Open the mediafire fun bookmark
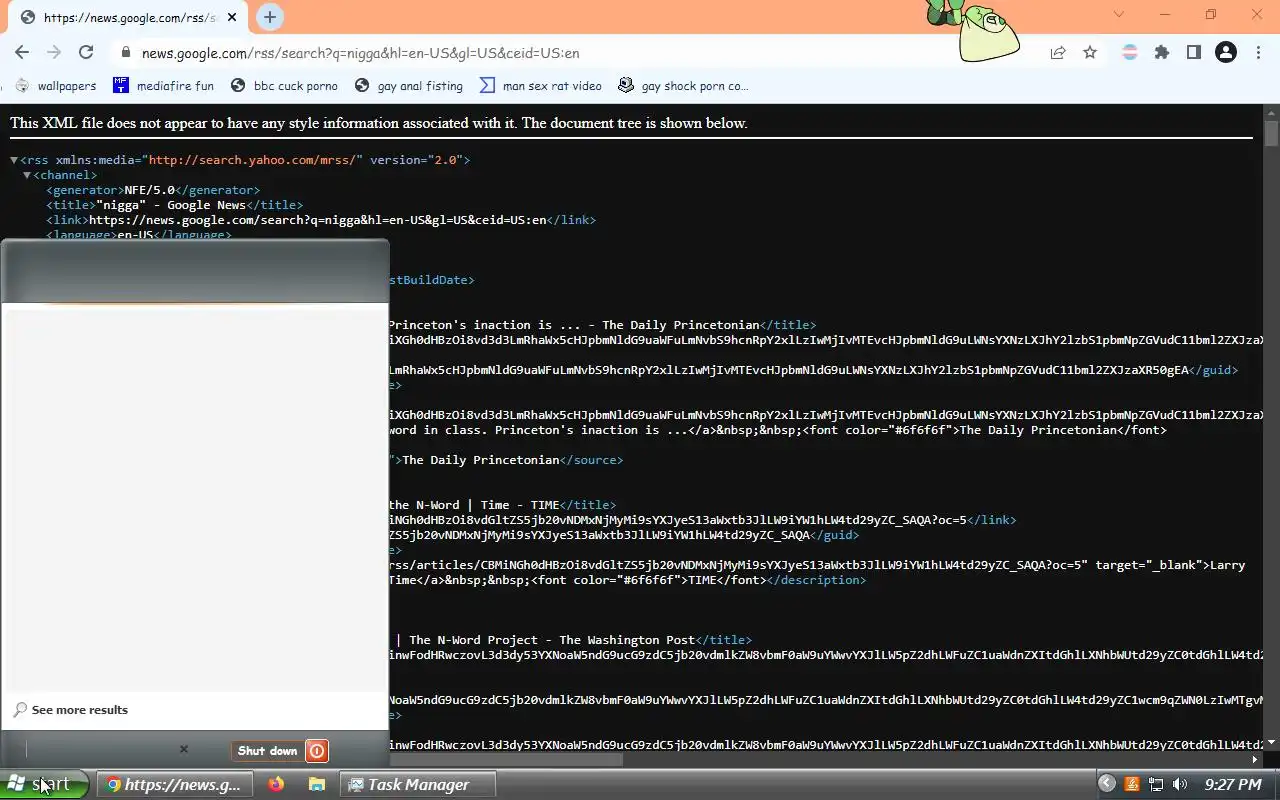Screen dimensions: 1280x800 pyautogui.click(x=163, y=86)
